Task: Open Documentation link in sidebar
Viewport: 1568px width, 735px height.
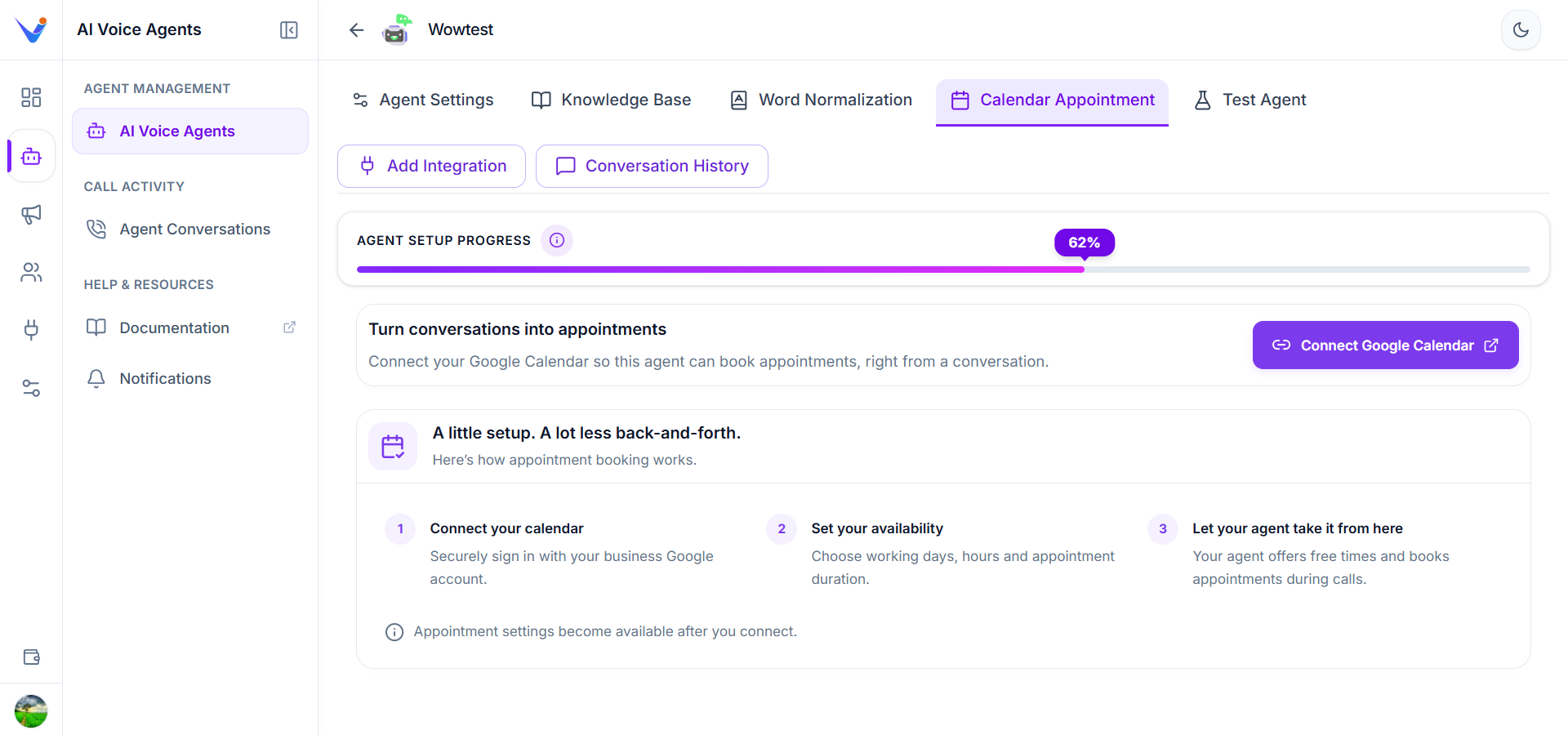Action: point(190,327)
